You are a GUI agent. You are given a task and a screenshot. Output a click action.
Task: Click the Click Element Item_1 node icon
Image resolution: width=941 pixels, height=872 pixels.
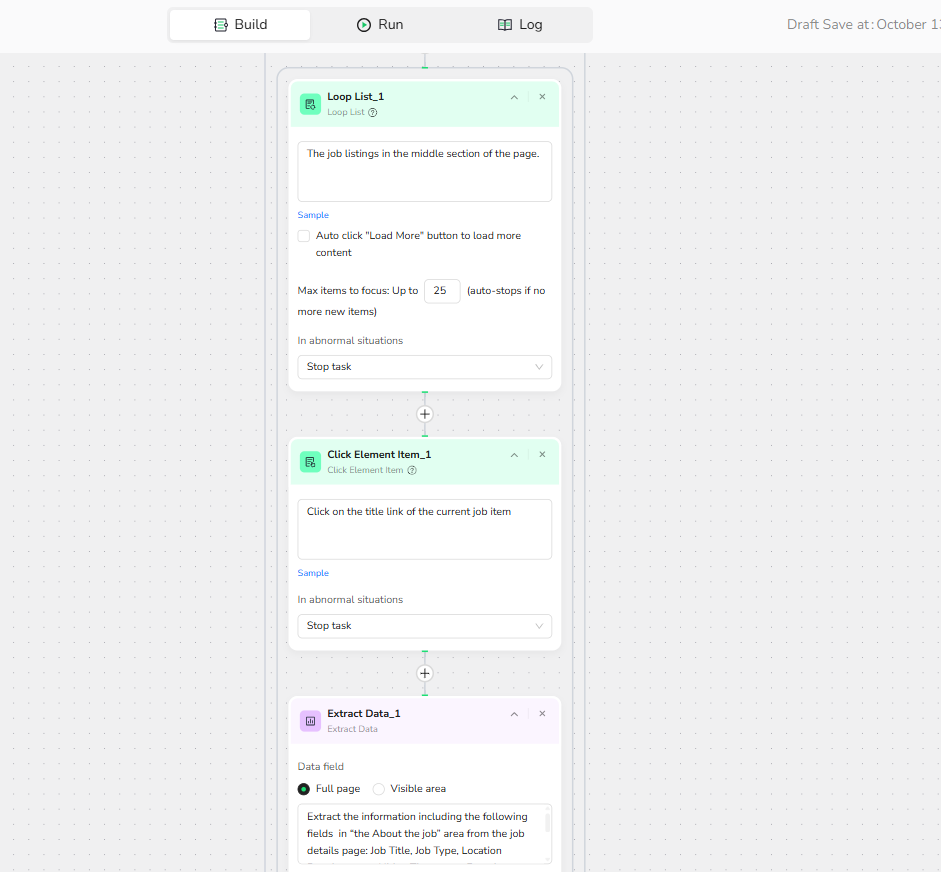(310, 462)
